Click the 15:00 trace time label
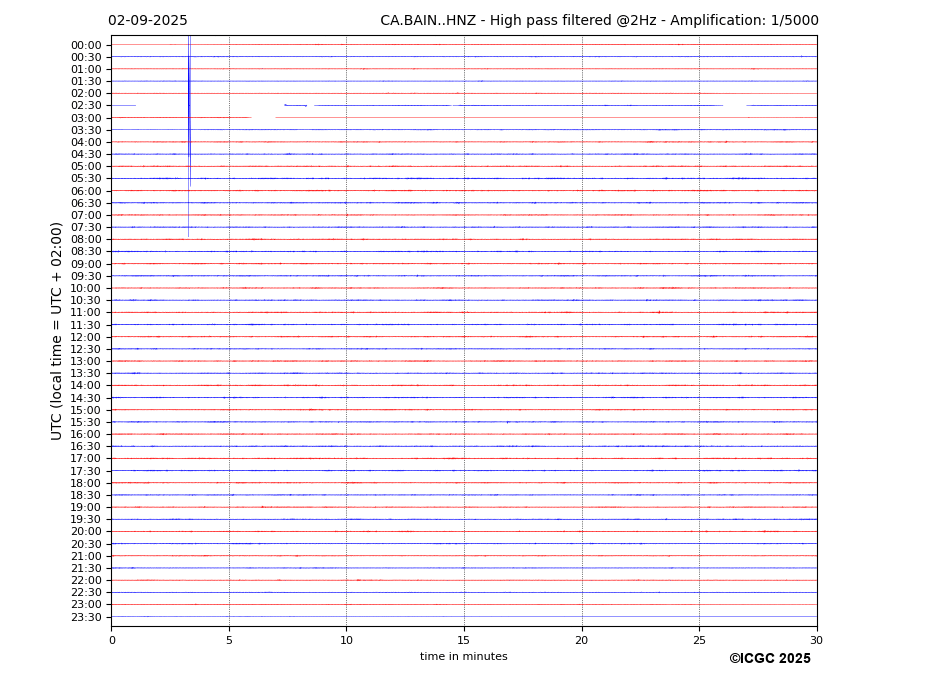Viewport: 927px width, 696px height. [86, 410]
